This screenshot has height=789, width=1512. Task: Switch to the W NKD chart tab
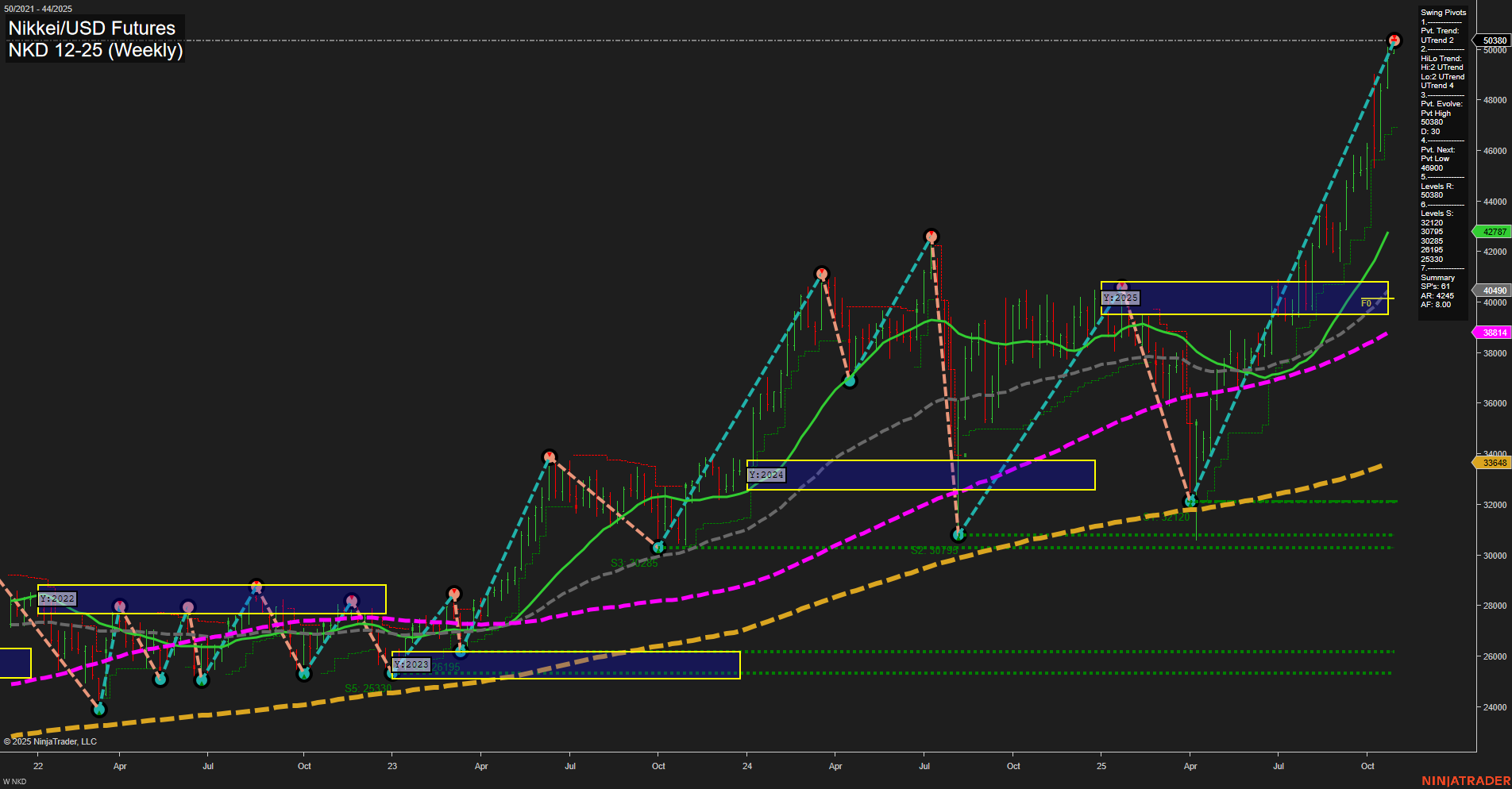point(16,779)
